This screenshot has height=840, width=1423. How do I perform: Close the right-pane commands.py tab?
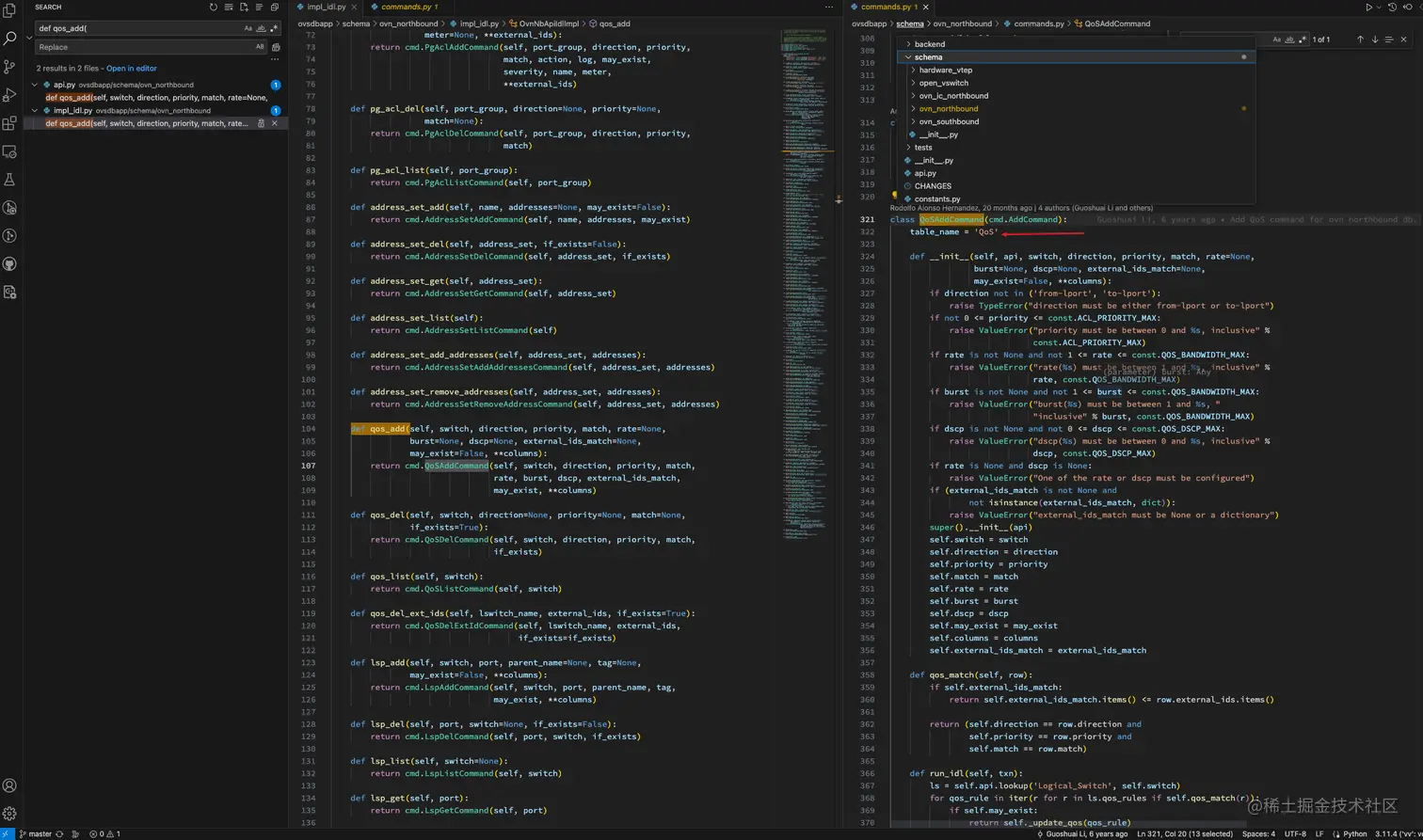point(926,8)
